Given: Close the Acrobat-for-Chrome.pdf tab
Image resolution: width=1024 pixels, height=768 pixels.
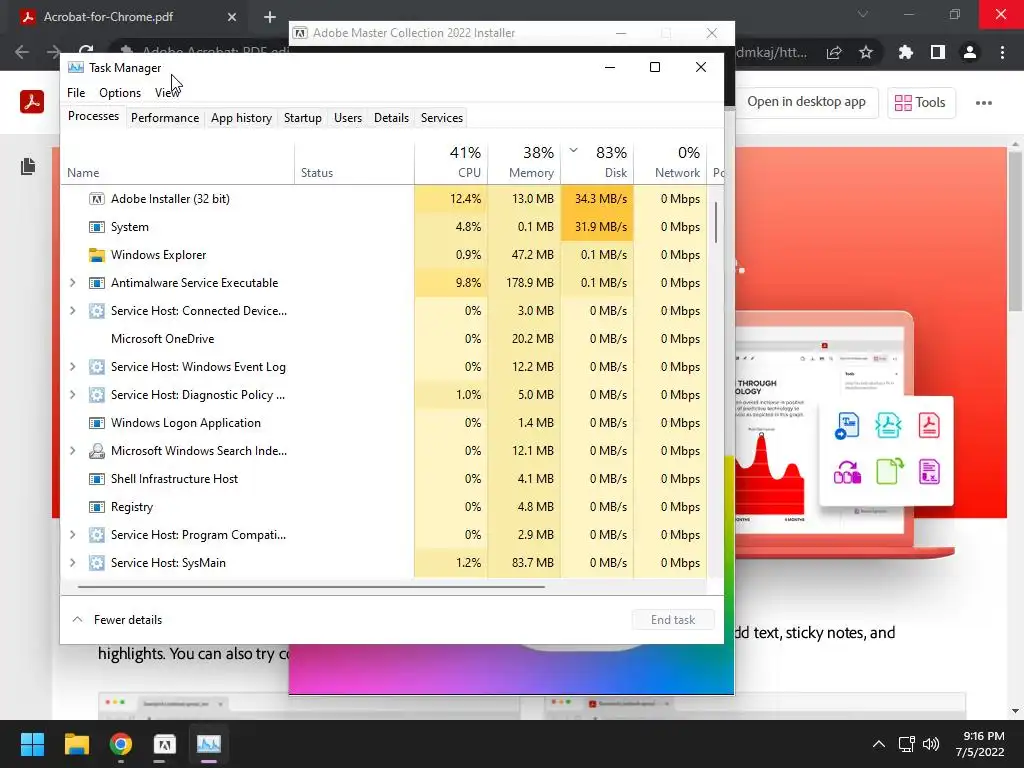Looking at the screenshot, I should pos(232,17).
